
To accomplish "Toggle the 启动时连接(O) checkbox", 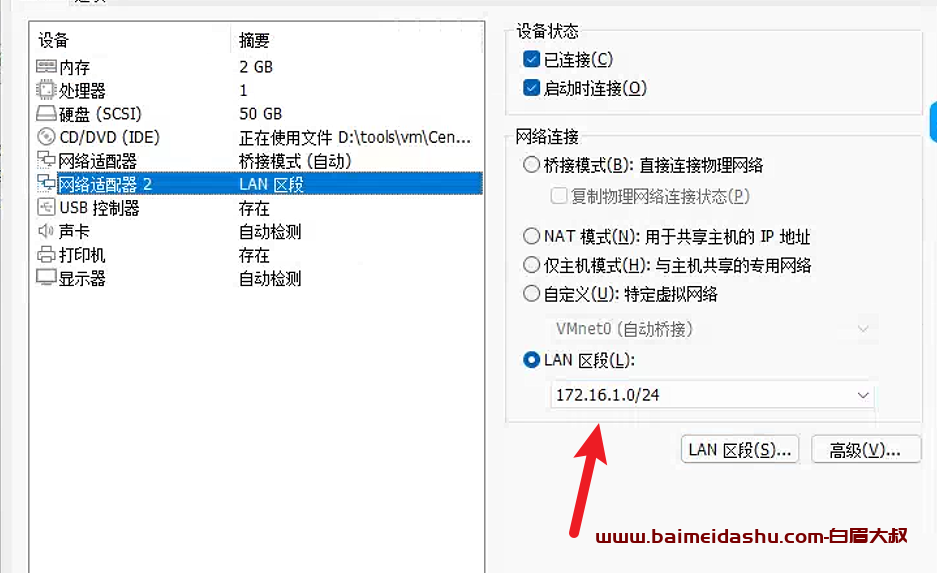I will 531,88.
